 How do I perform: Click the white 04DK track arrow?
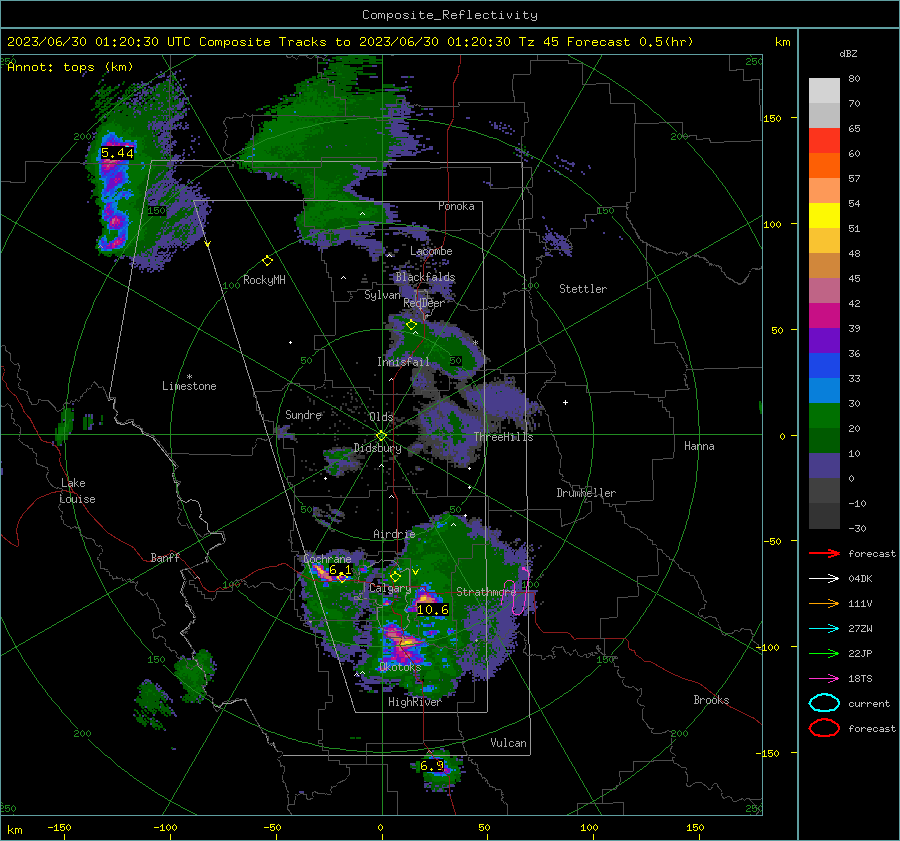pyautogui.click(x=824, y=578)
